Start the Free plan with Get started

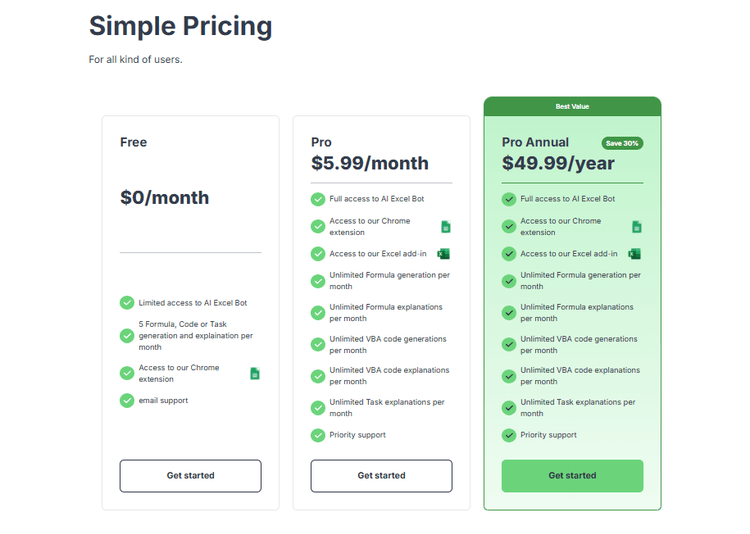(x=190, y=476)
